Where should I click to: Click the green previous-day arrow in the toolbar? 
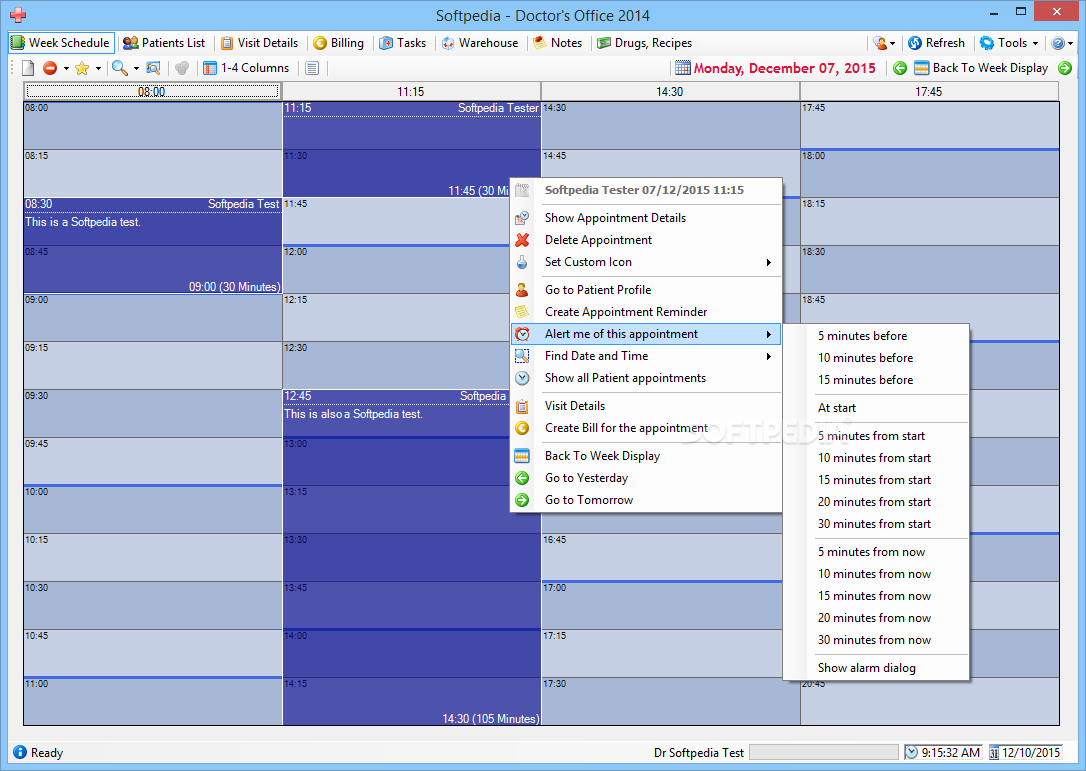pyautogui.click(x=900, y=68)
